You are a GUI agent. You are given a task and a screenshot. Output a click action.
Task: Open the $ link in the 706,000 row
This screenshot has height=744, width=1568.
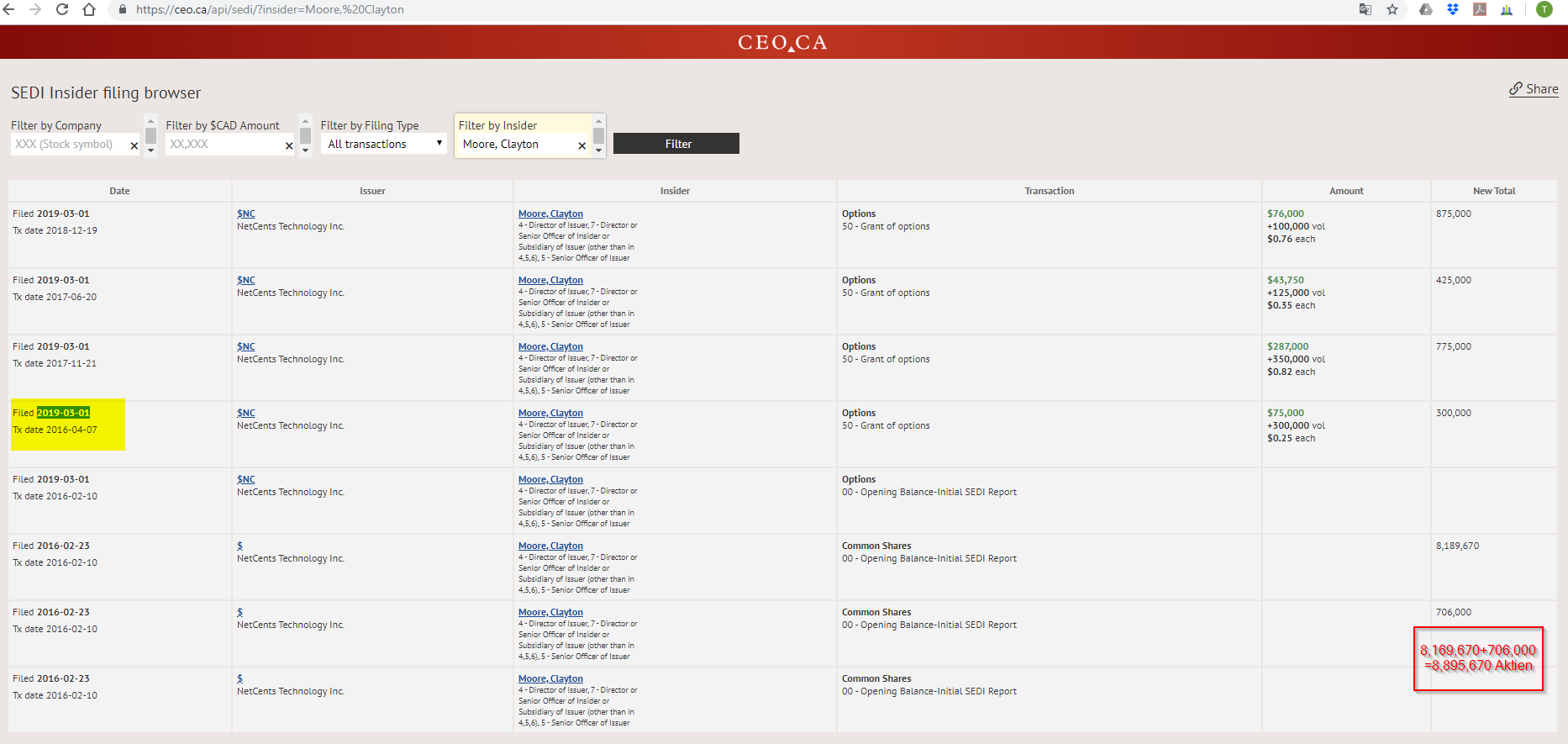click(x=239, y=612)
